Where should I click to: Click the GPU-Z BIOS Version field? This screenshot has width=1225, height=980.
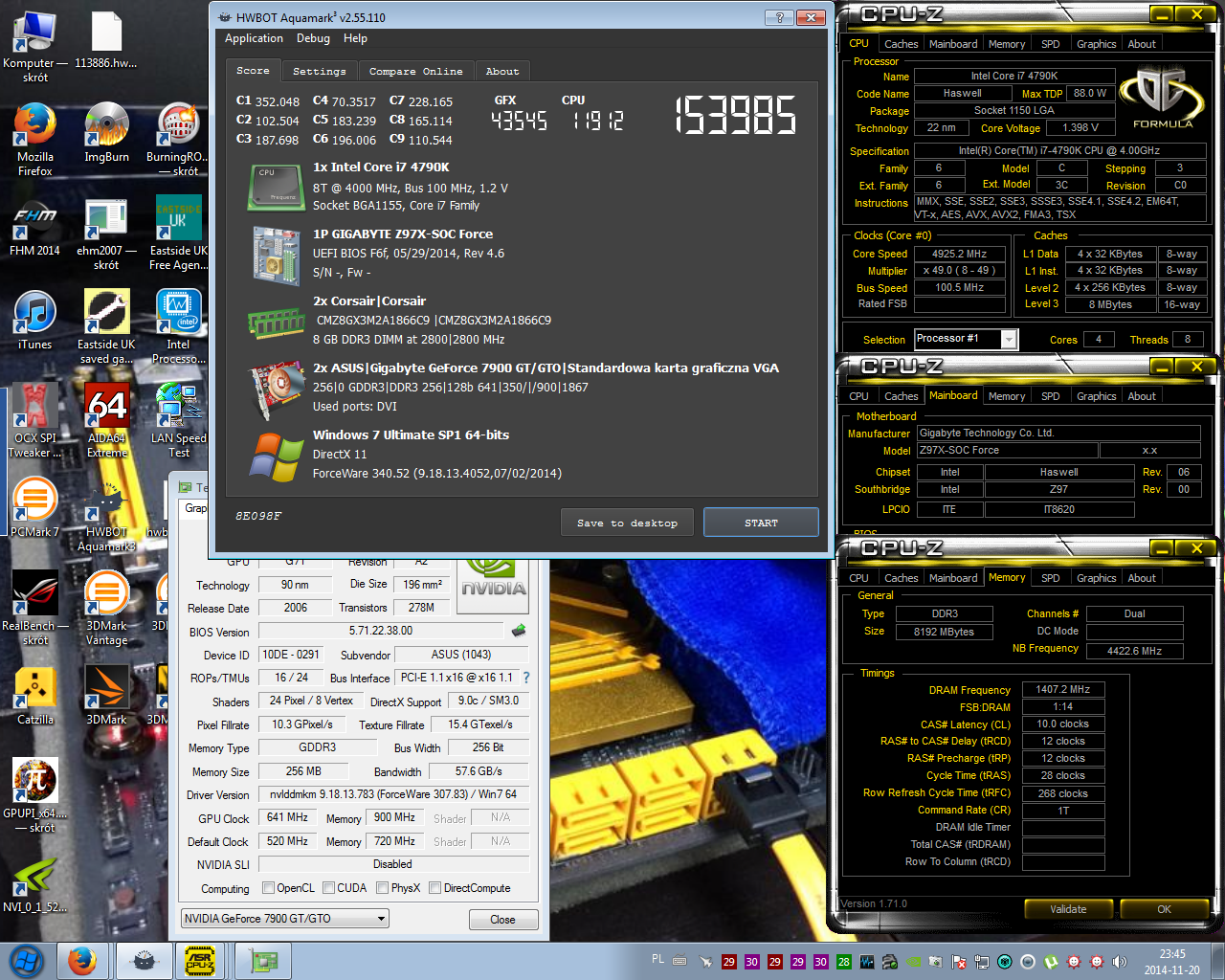pyautogui.click(x=381, y=632)
